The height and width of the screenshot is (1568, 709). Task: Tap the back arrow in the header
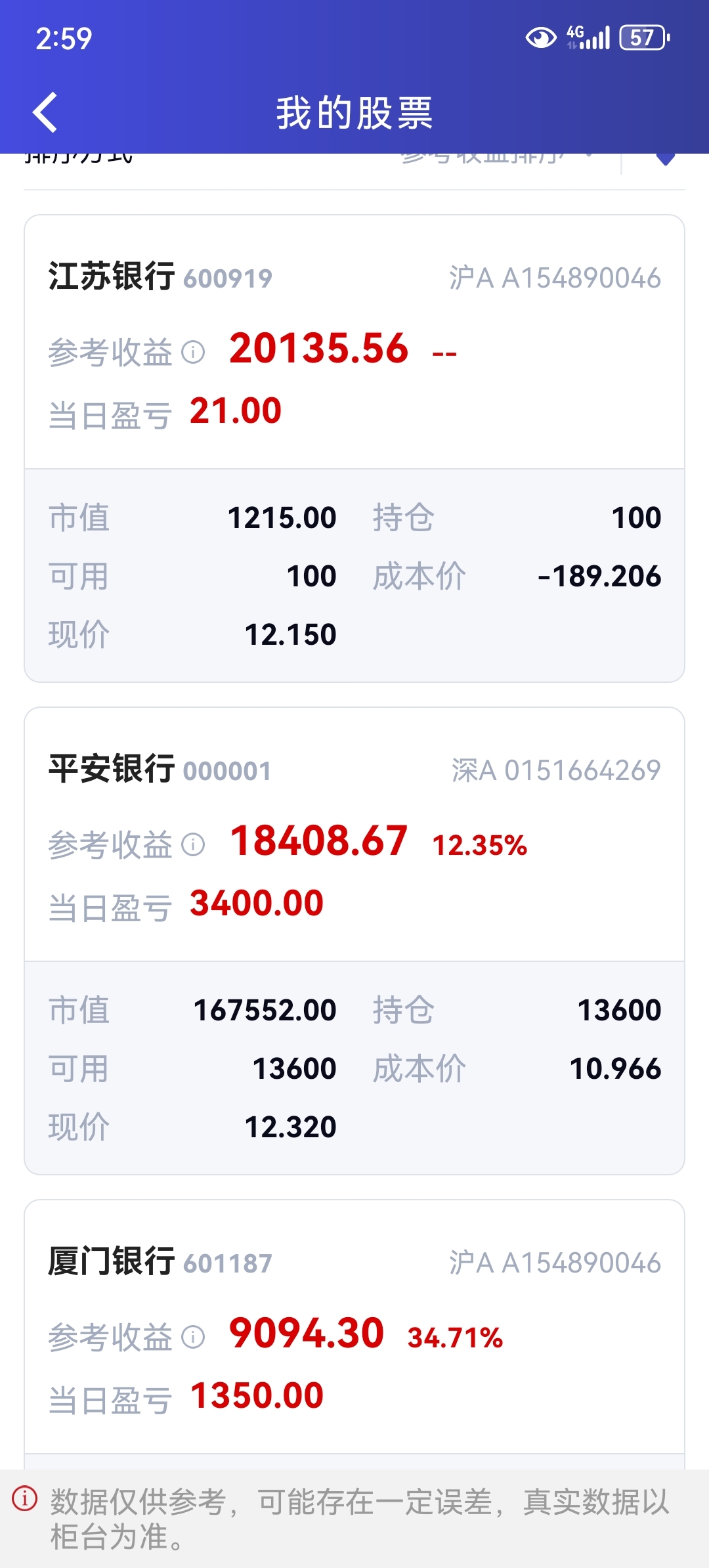(x=45, y=112)
